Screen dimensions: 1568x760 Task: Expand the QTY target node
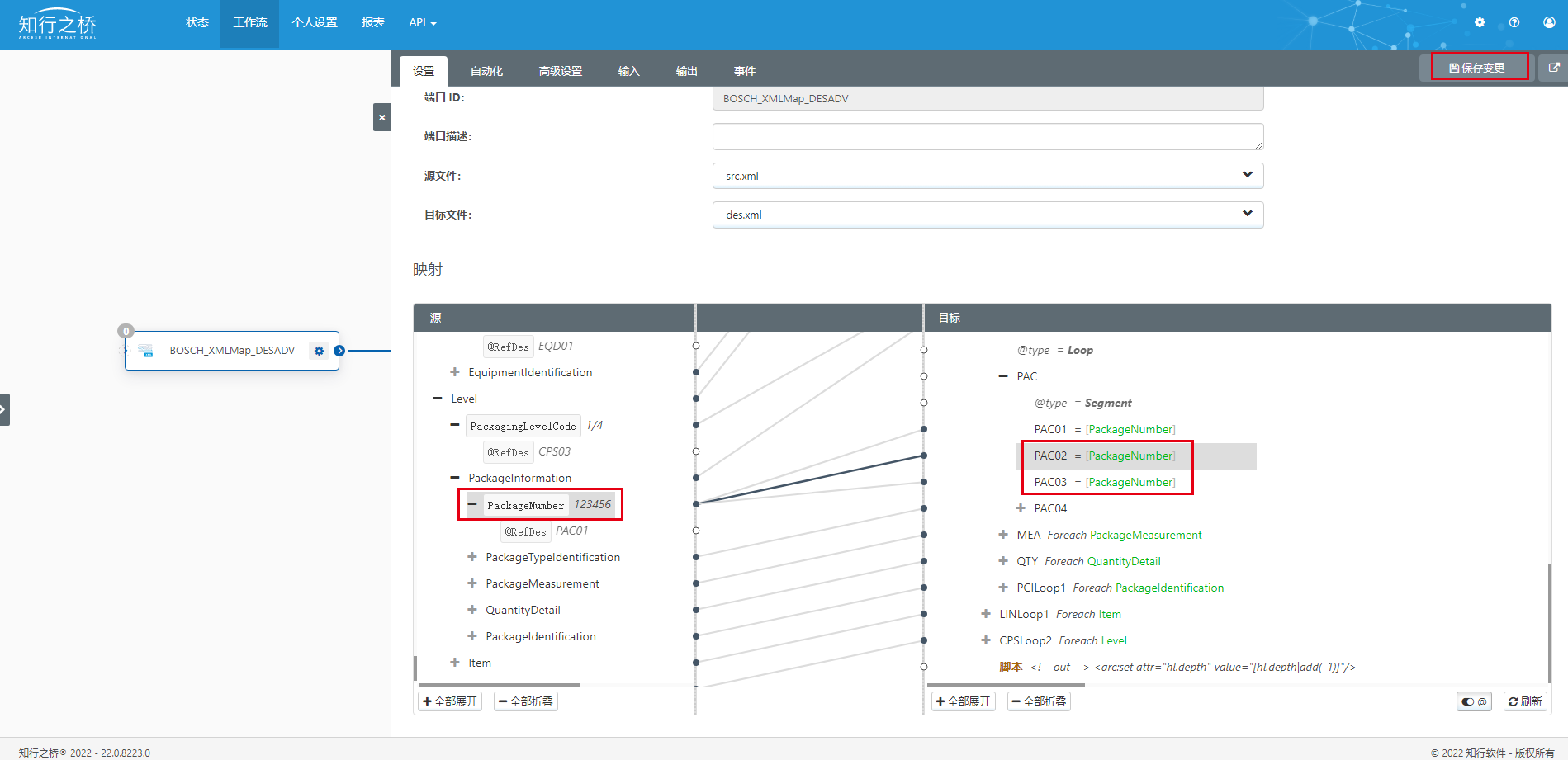(x=1003, y=561)
